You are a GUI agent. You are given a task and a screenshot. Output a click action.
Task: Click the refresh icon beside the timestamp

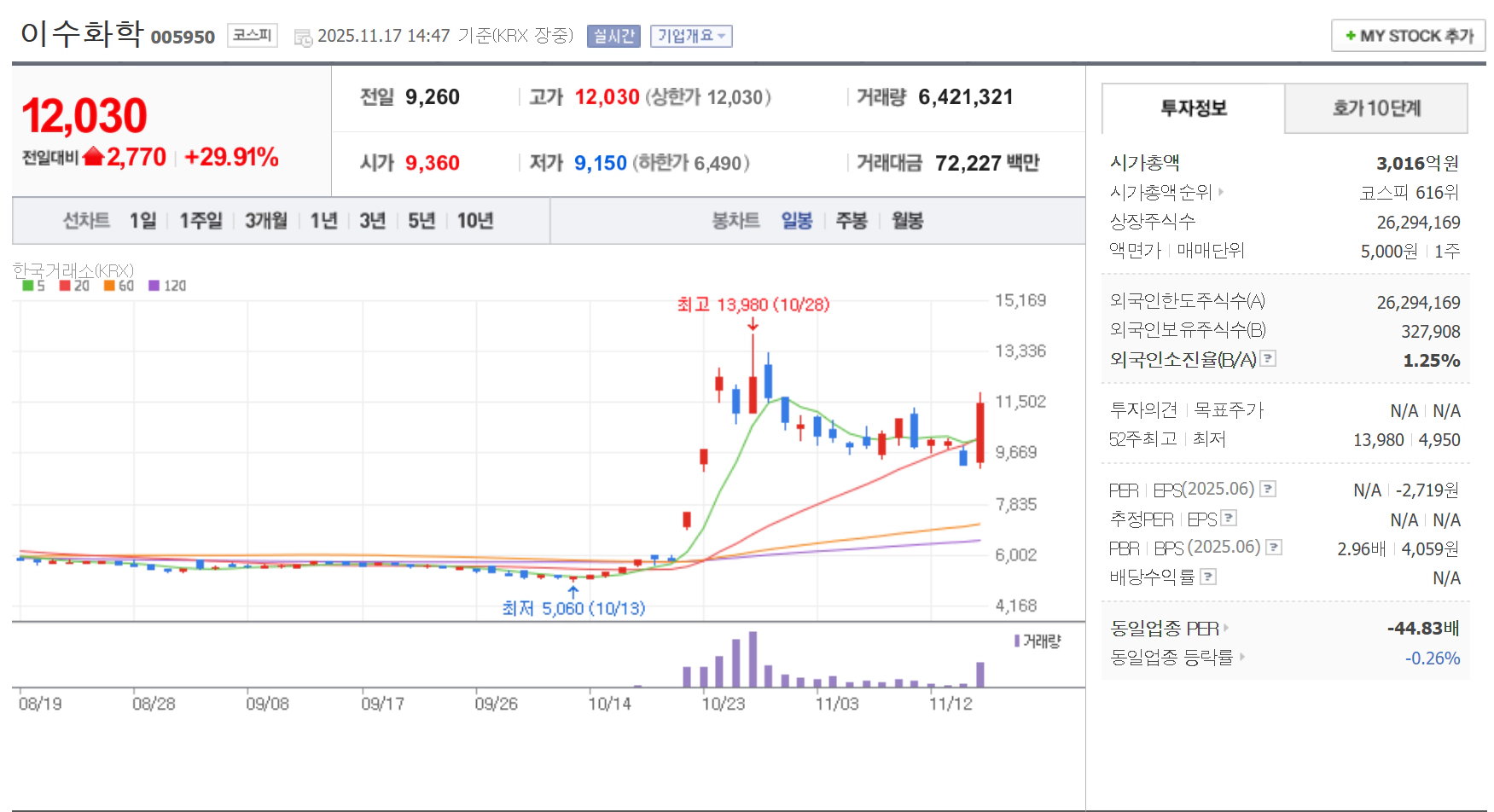(303, 36)
